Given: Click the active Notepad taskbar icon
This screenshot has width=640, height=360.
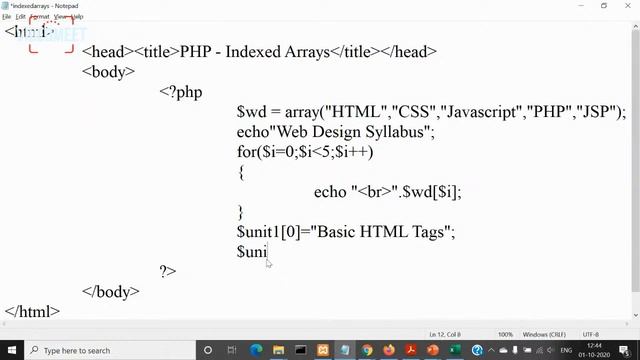Looking at the screenshot, I should click(345, 350).
